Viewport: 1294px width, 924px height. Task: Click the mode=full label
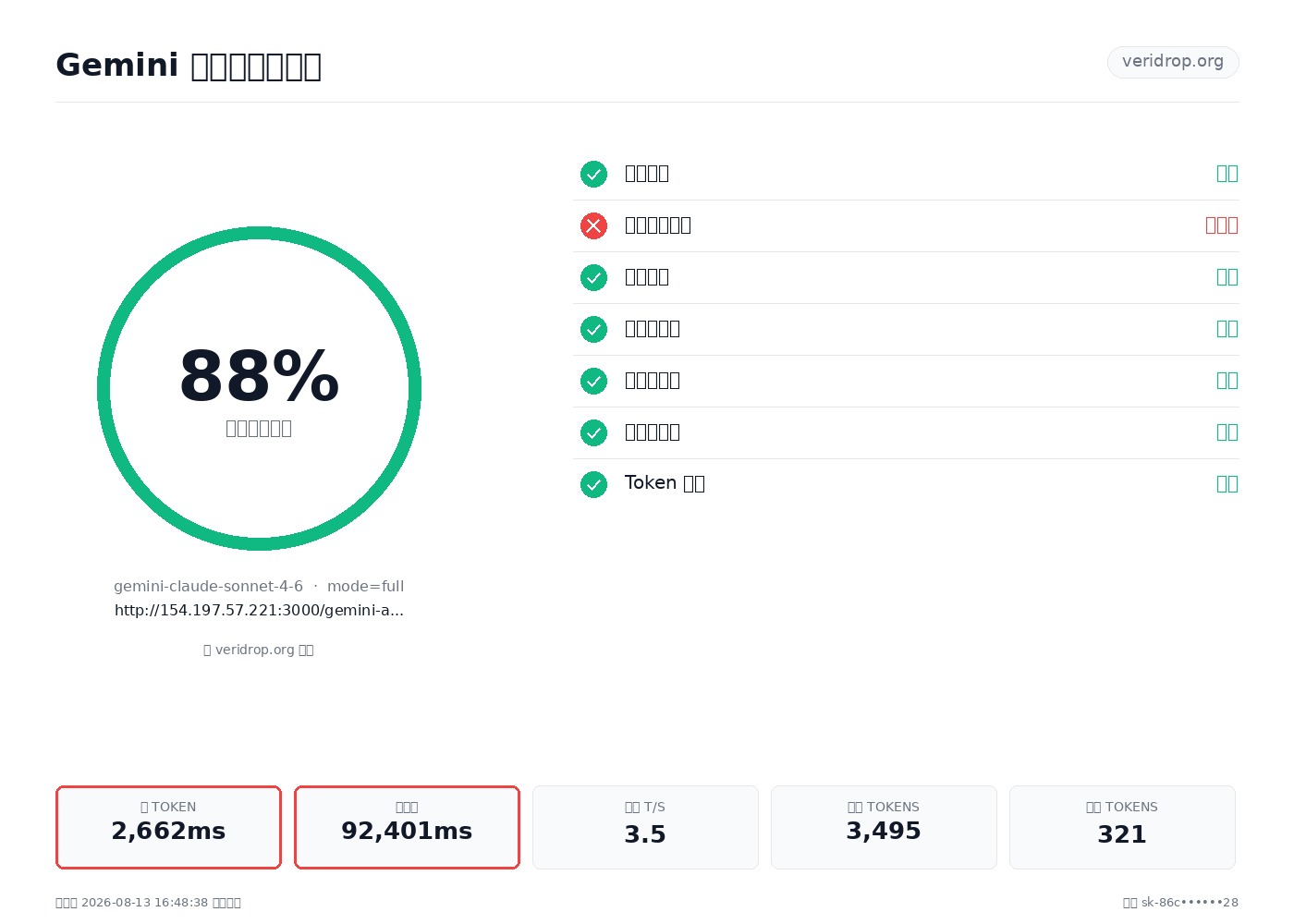(365, 586)
